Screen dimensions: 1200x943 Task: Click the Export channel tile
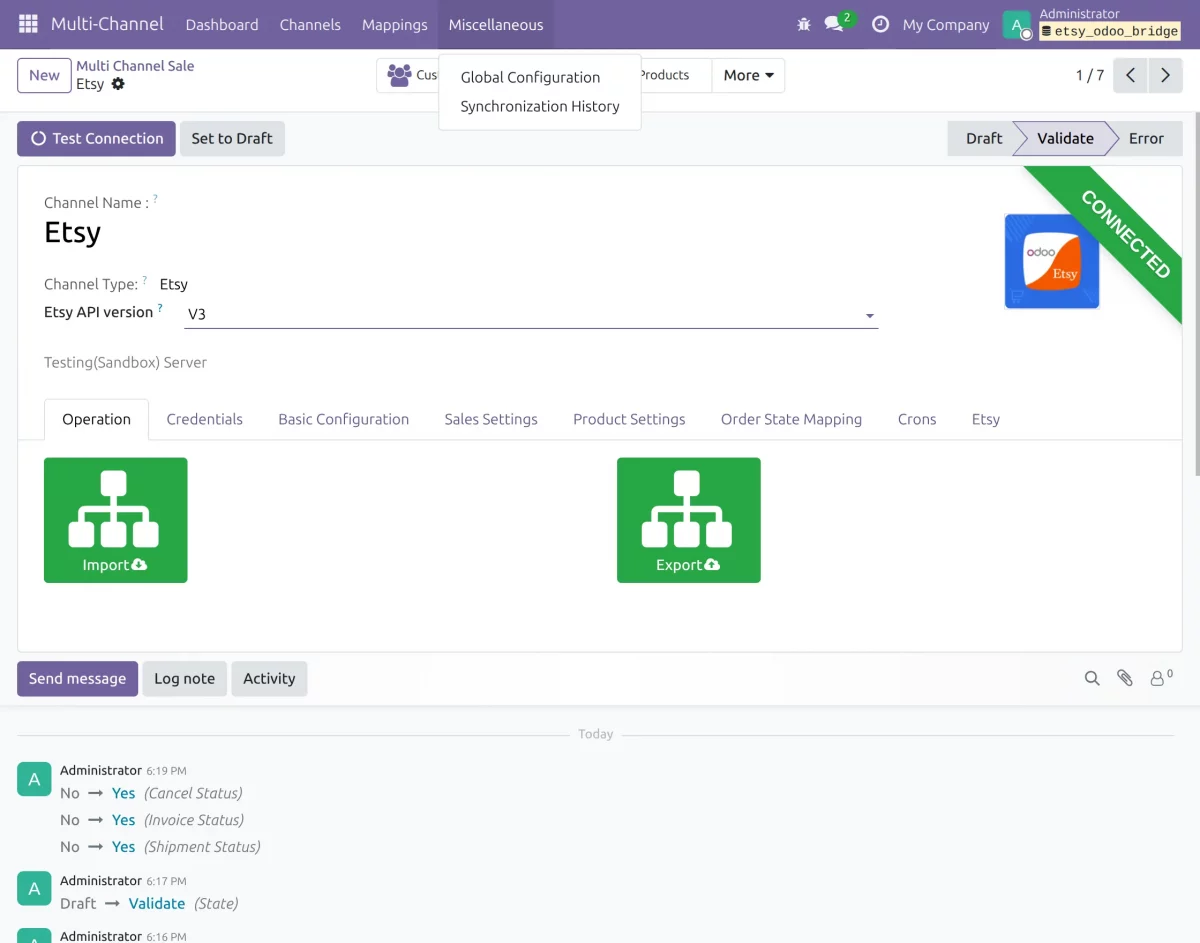(689, 520)
